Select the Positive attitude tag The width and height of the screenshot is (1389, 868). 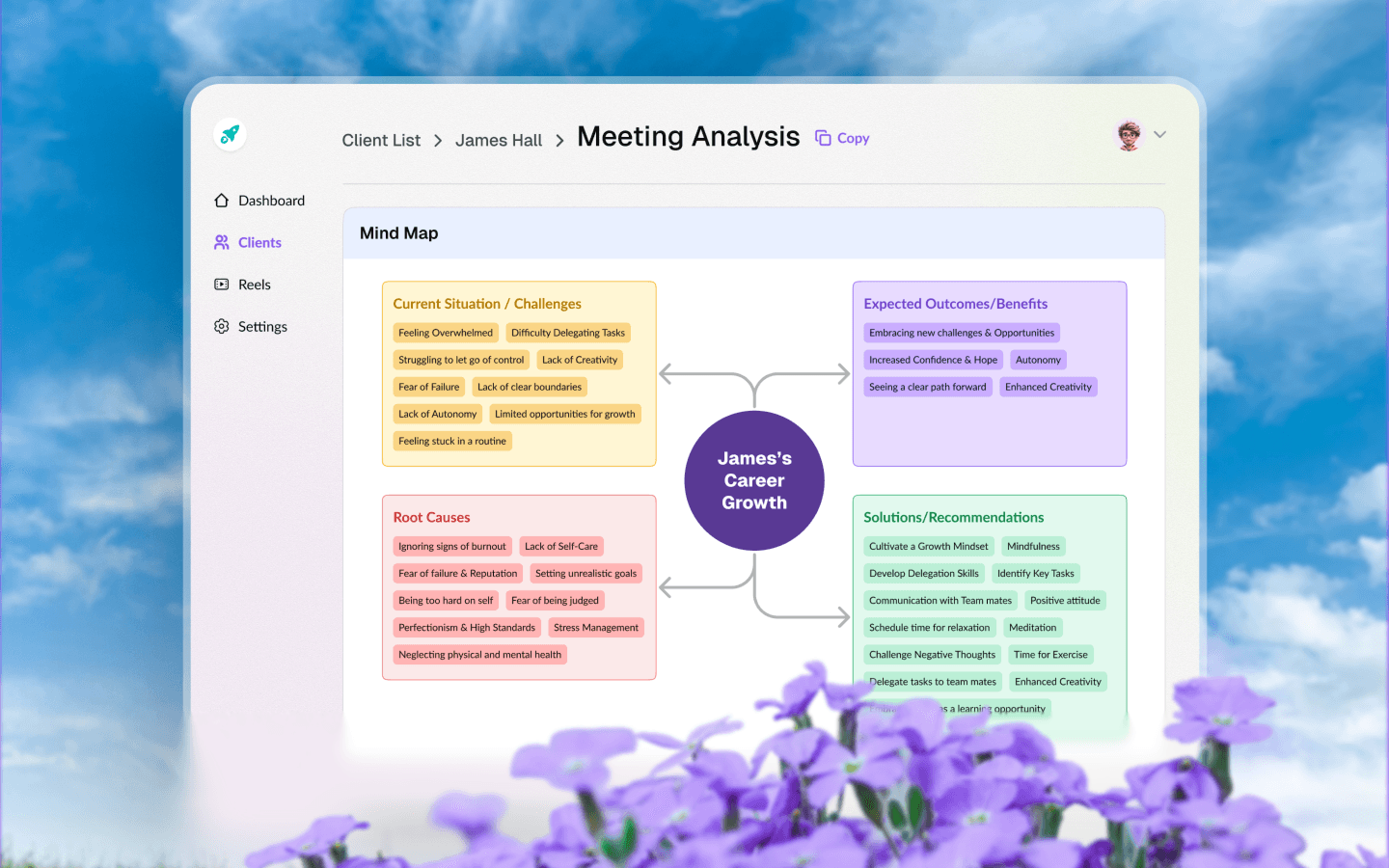1065,601
